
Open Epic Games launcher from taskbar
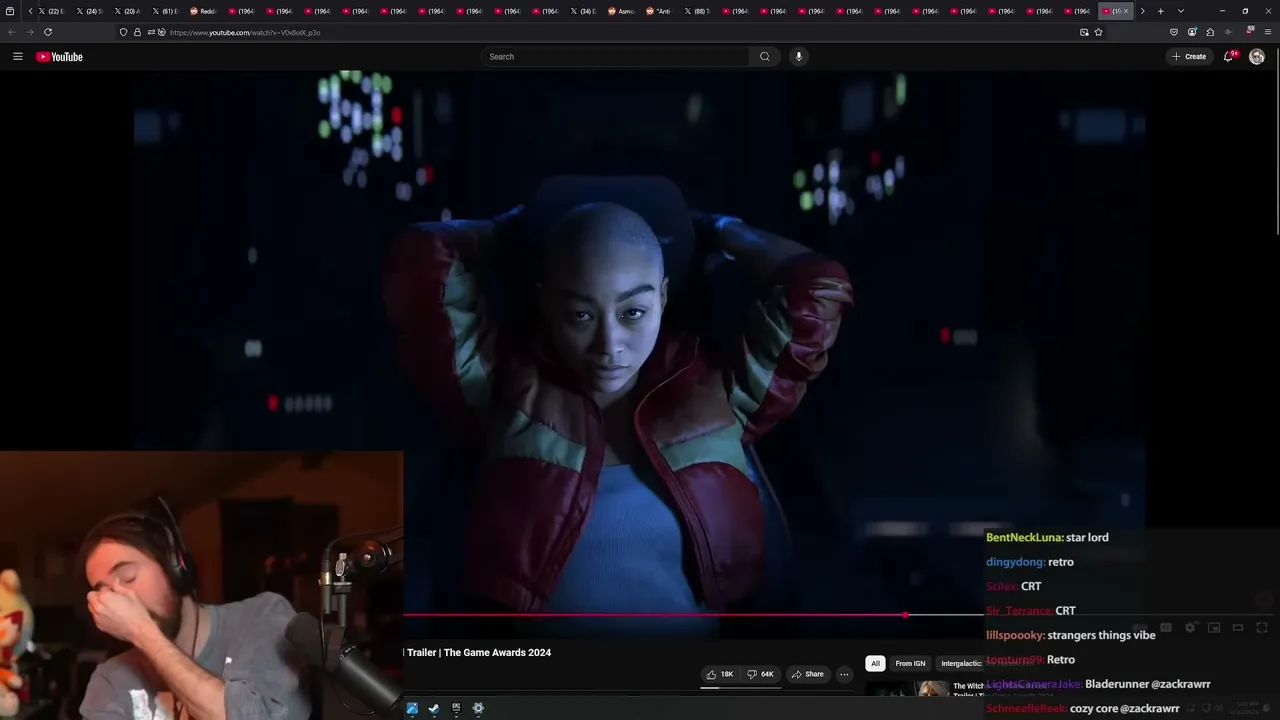456,708
